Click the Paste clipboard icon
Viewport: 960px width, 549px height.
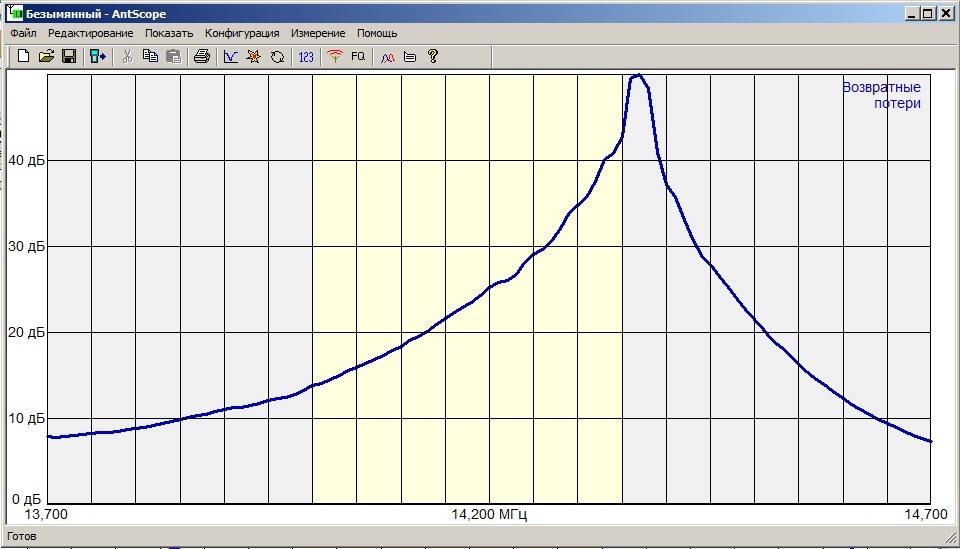click(174, 56)
